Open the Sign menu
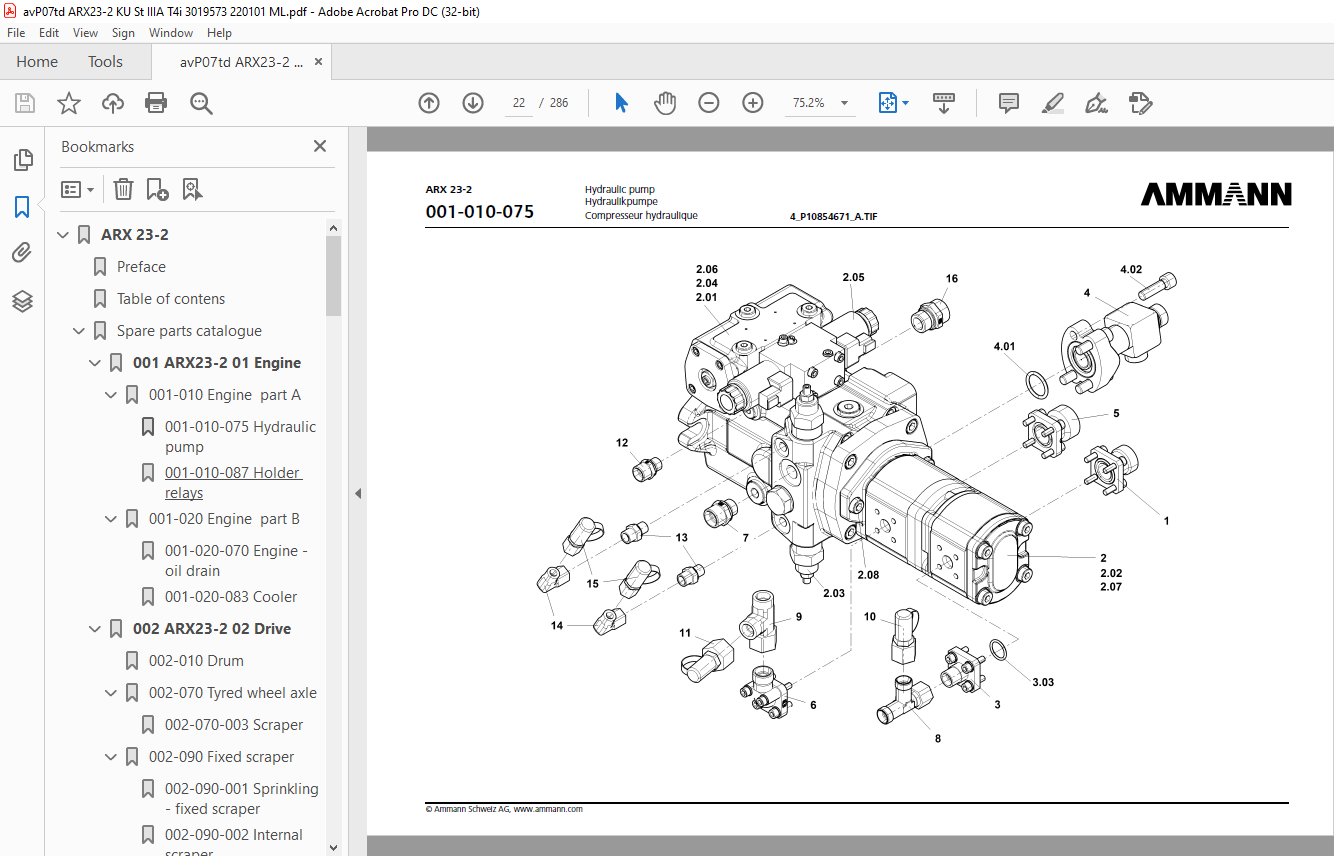Viewport: 1334px width, 856px height. click(x=123, y=33)
